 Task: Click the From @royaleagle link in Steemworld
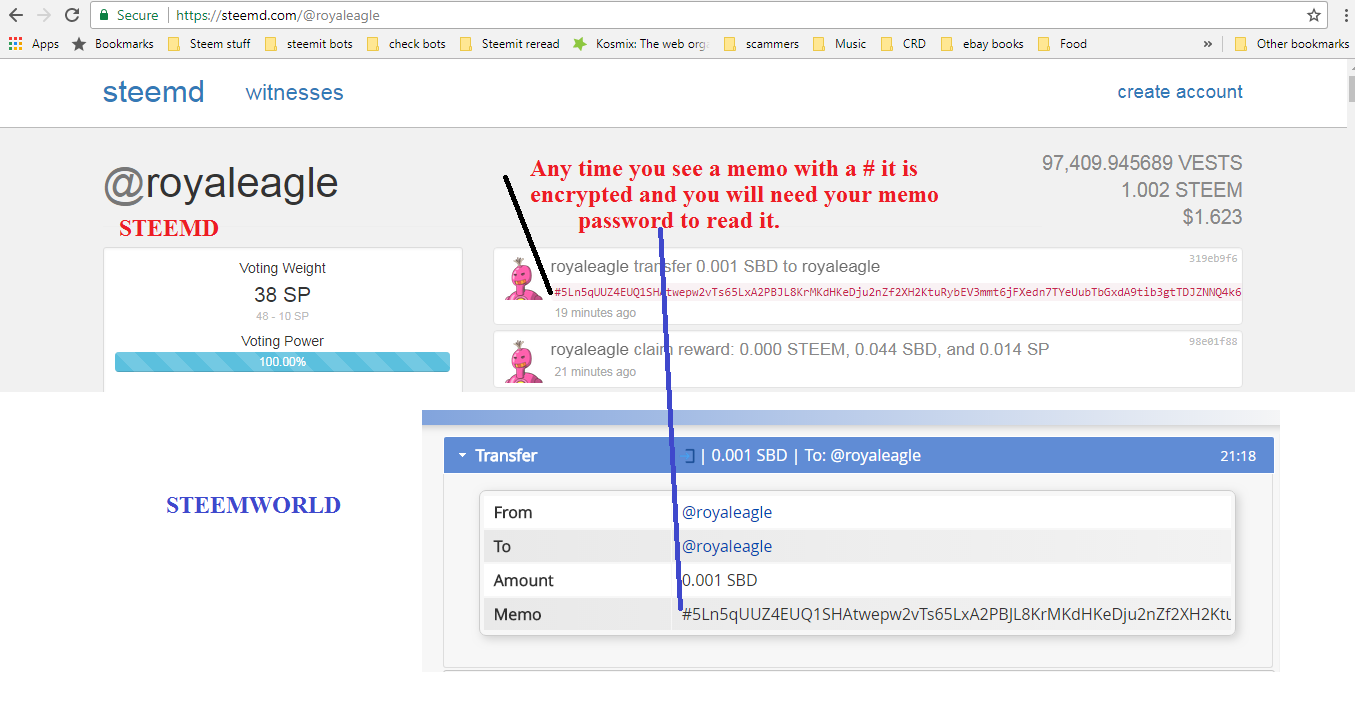click(727, 512)
